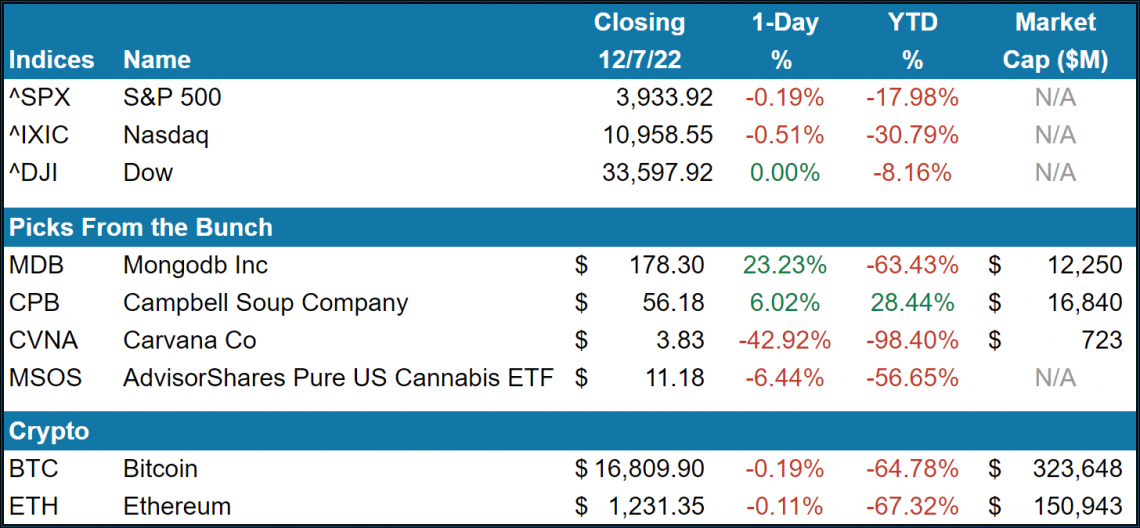Click MSOS 1-day change -6.44%
1140x528 pixels.
pos(784,378)
